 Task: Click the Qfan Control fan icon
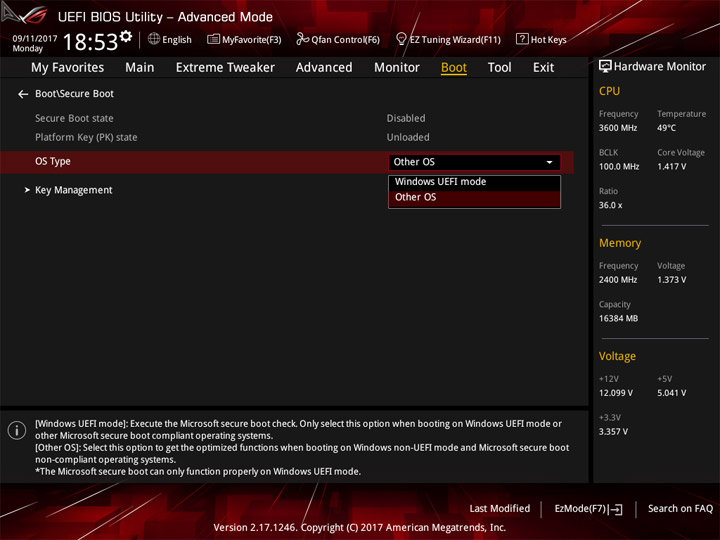(302, 39)
